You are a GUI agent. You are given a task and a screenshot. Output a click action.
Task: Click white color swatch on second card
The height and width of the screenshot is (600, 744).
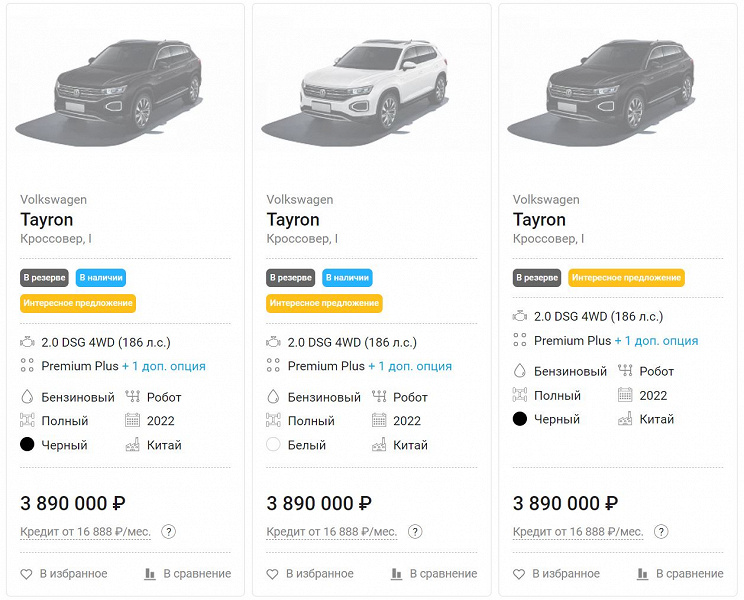[273, 445]
